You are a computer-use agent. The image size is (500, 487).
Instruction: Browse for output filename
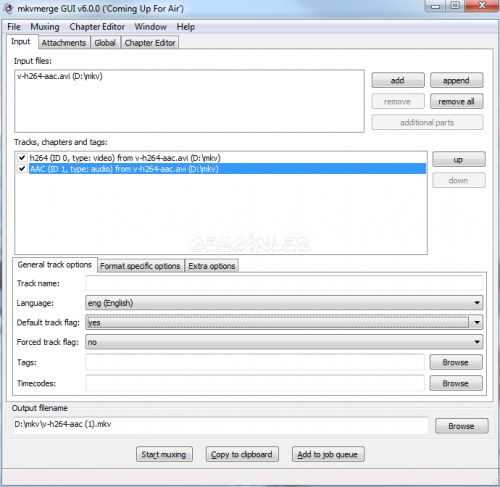point(462,426)
